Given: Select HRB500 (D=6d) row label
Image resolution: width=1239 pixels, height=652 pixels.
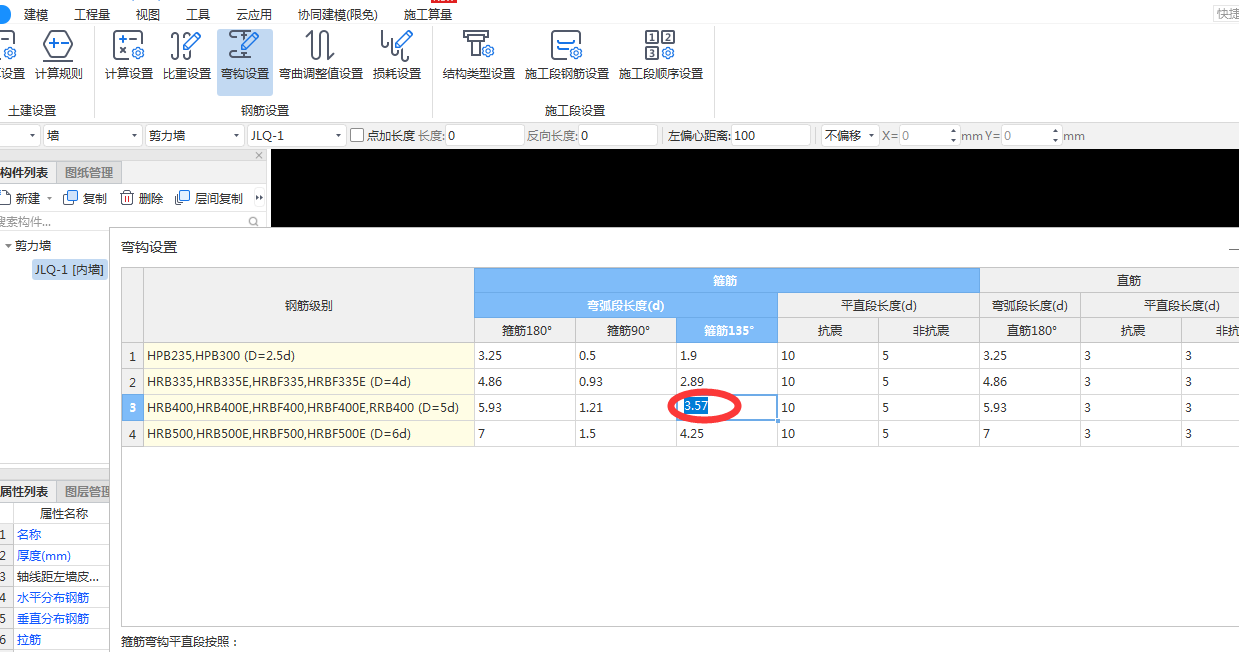Looking at the screenshot, I should pos(309,433).
